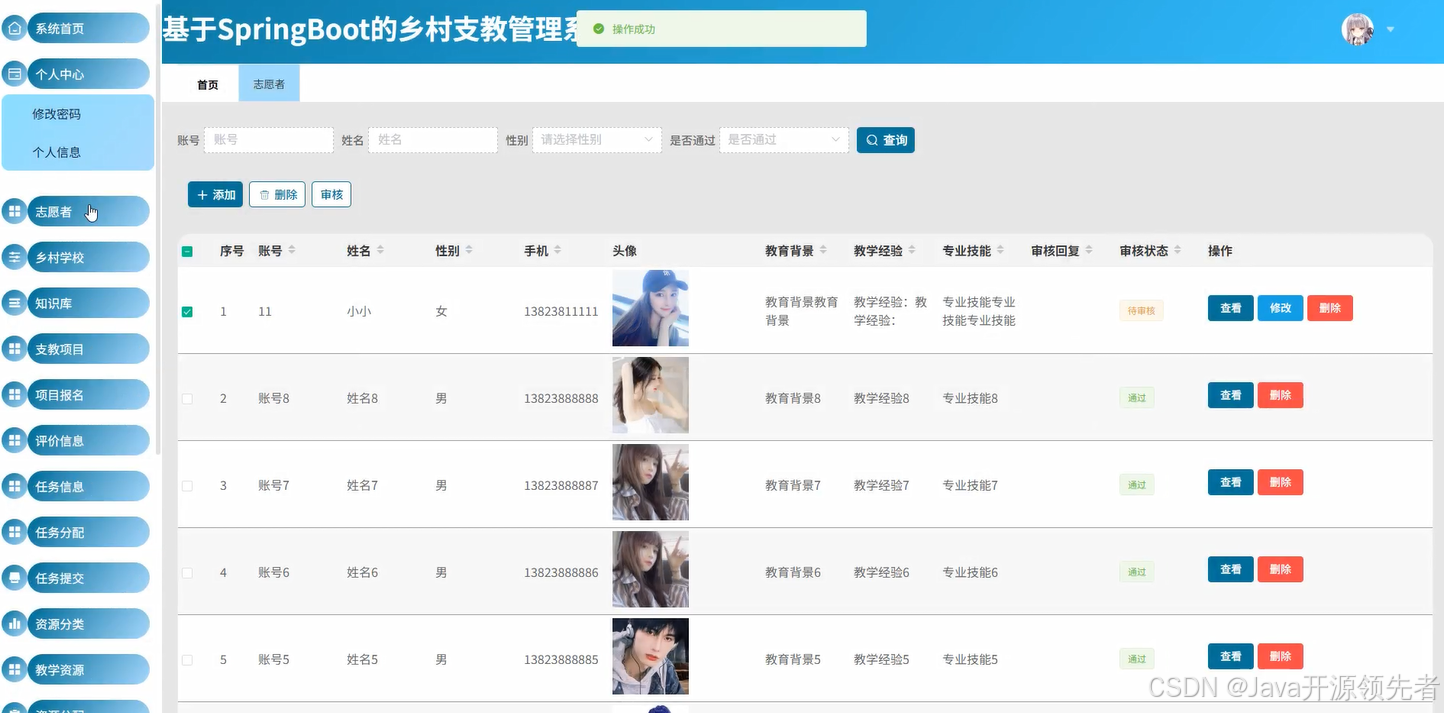
Task: Click the grid icon beside 项目报名
Action: (x=15, y=394)
